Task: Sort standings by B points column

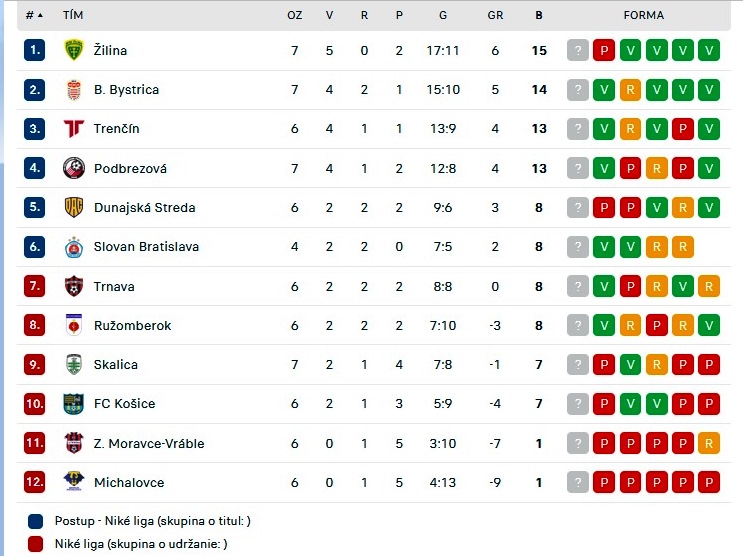Action: 539,15
